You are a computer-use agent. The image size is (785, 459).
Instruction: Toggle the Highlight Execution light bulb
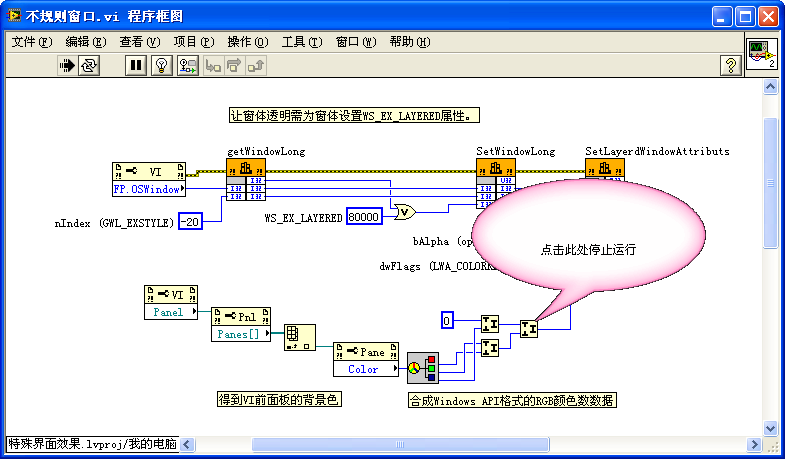tap(162, 66)
